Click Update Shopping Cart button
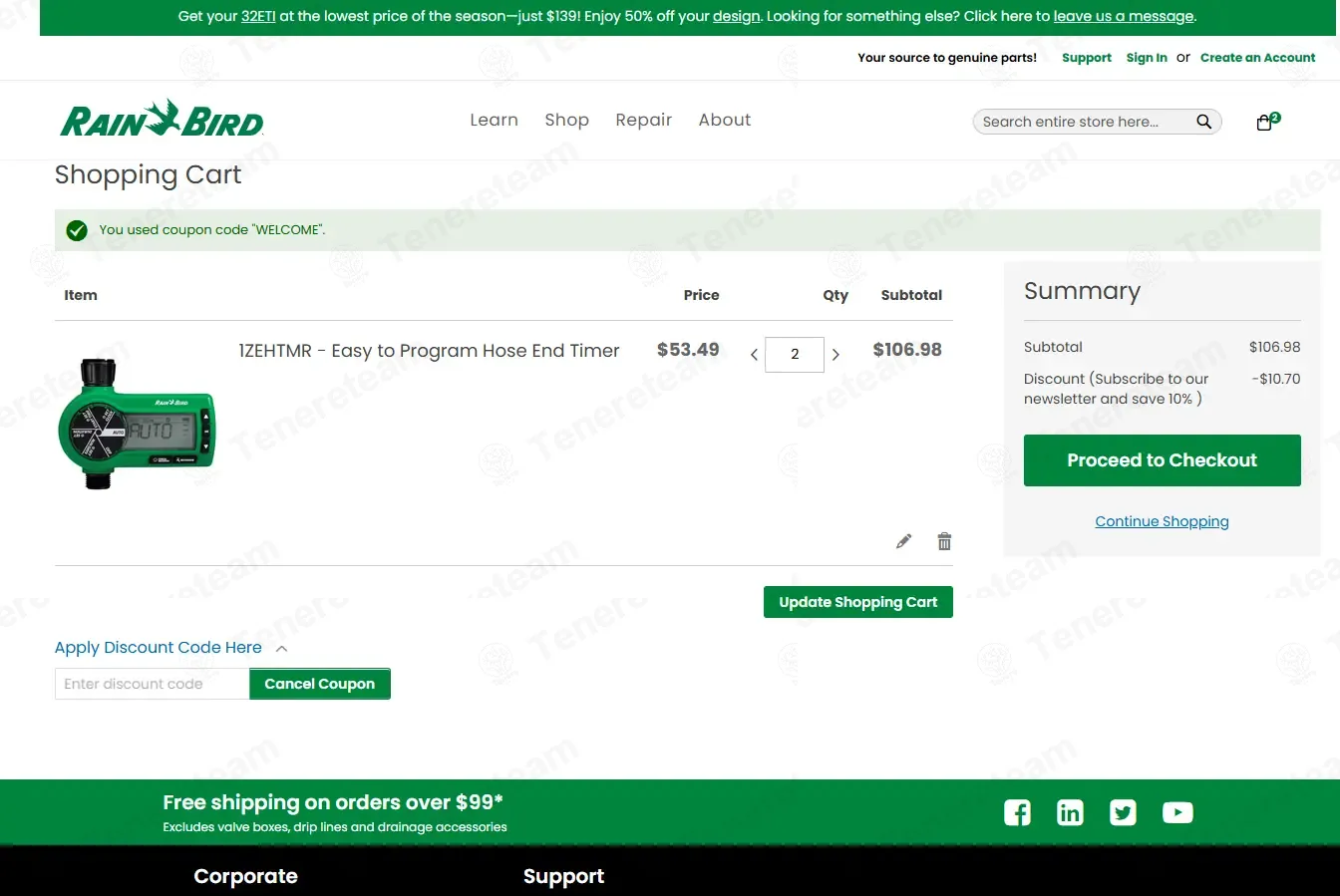 (x=857, y=602)
